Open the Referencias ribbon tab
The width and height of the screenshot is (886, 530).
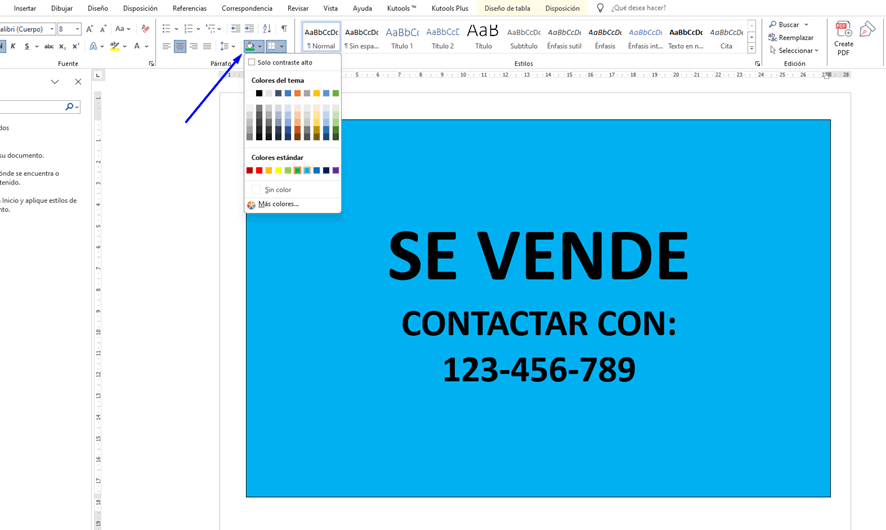189,8
